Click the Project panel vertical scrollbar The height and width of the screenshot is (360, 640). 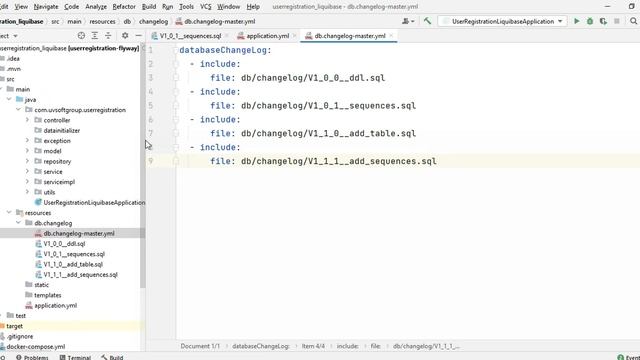point(142,165)
